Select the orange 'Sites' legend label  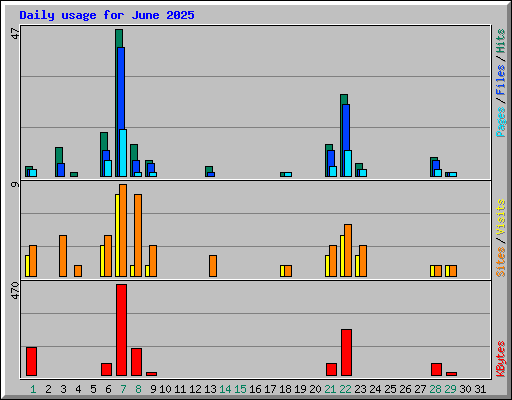pyautogui.click(x=501, y=262)
